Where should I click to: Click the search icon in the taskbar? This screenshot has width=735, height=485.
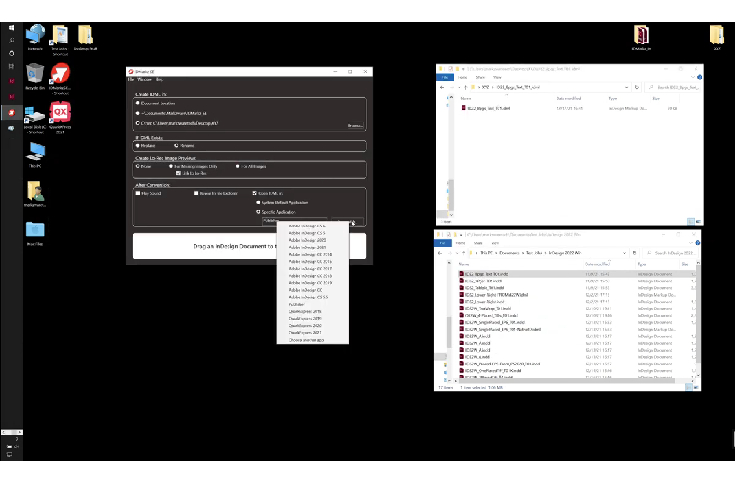pyautogui.click(x=11, y=40)
